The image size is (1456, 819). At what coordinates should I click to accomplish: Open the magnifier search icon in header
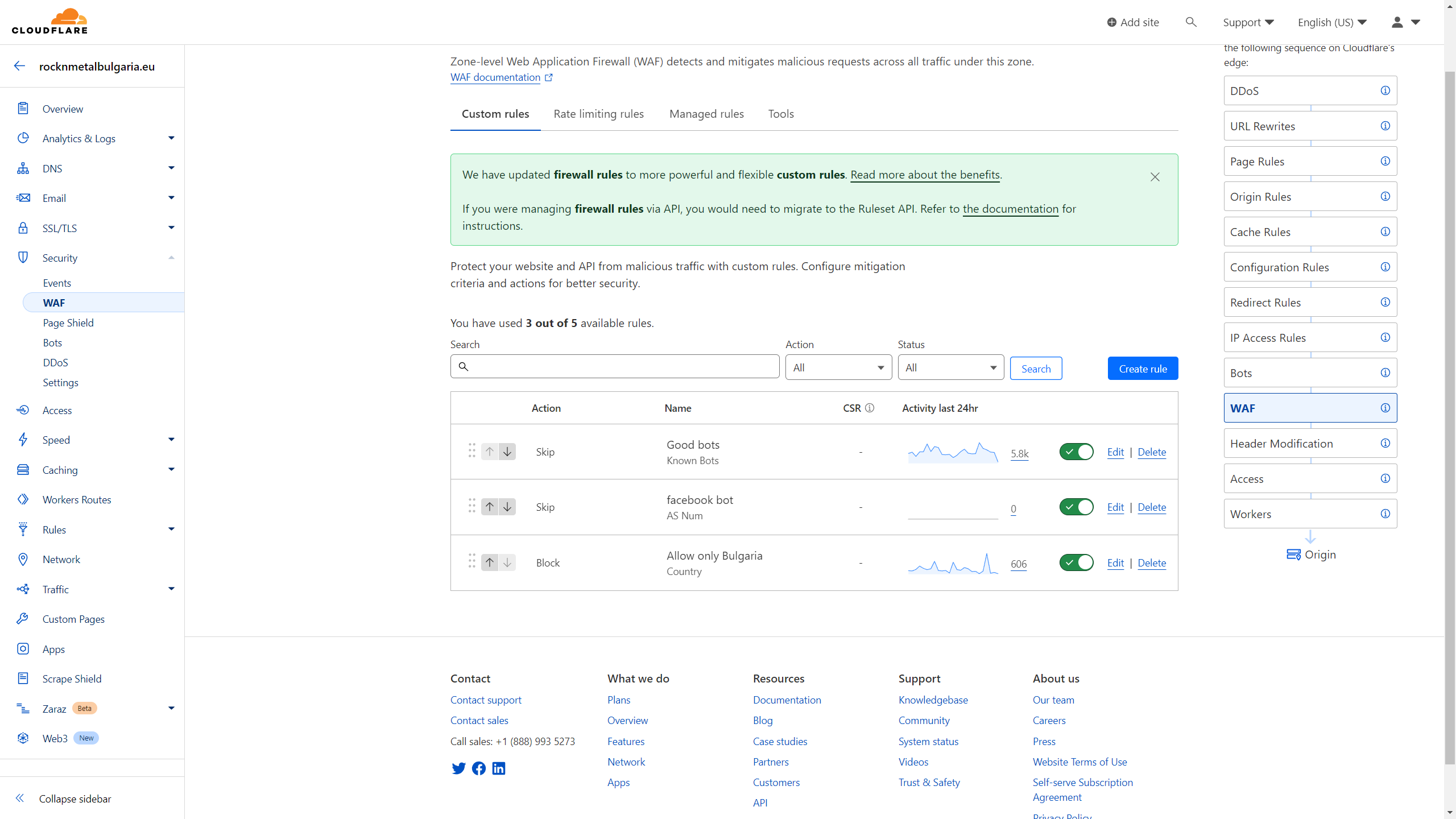[x=1191, y=22]
